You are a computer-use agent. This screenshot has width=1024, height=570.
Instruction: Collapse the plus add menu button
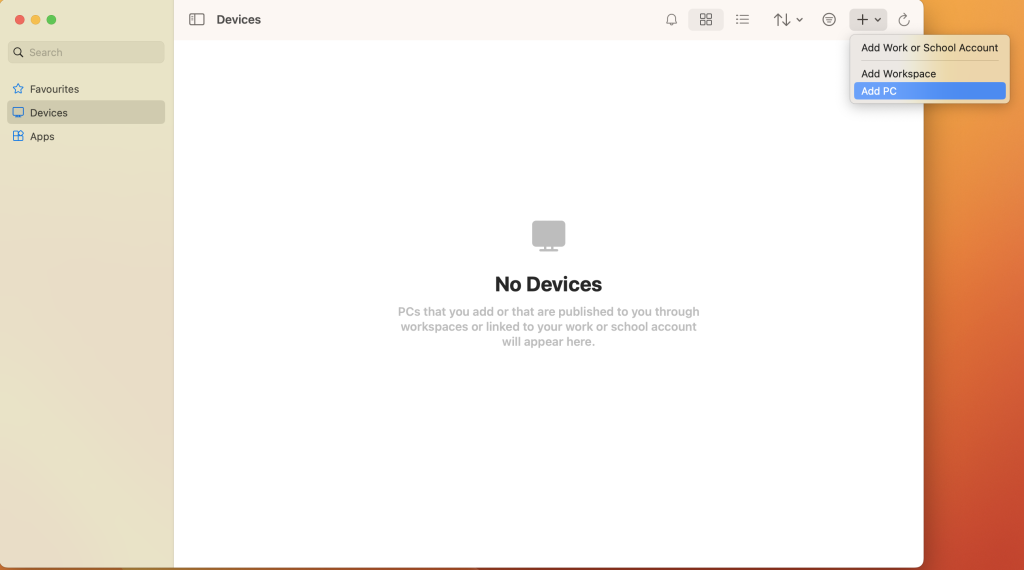coord(868,20)
